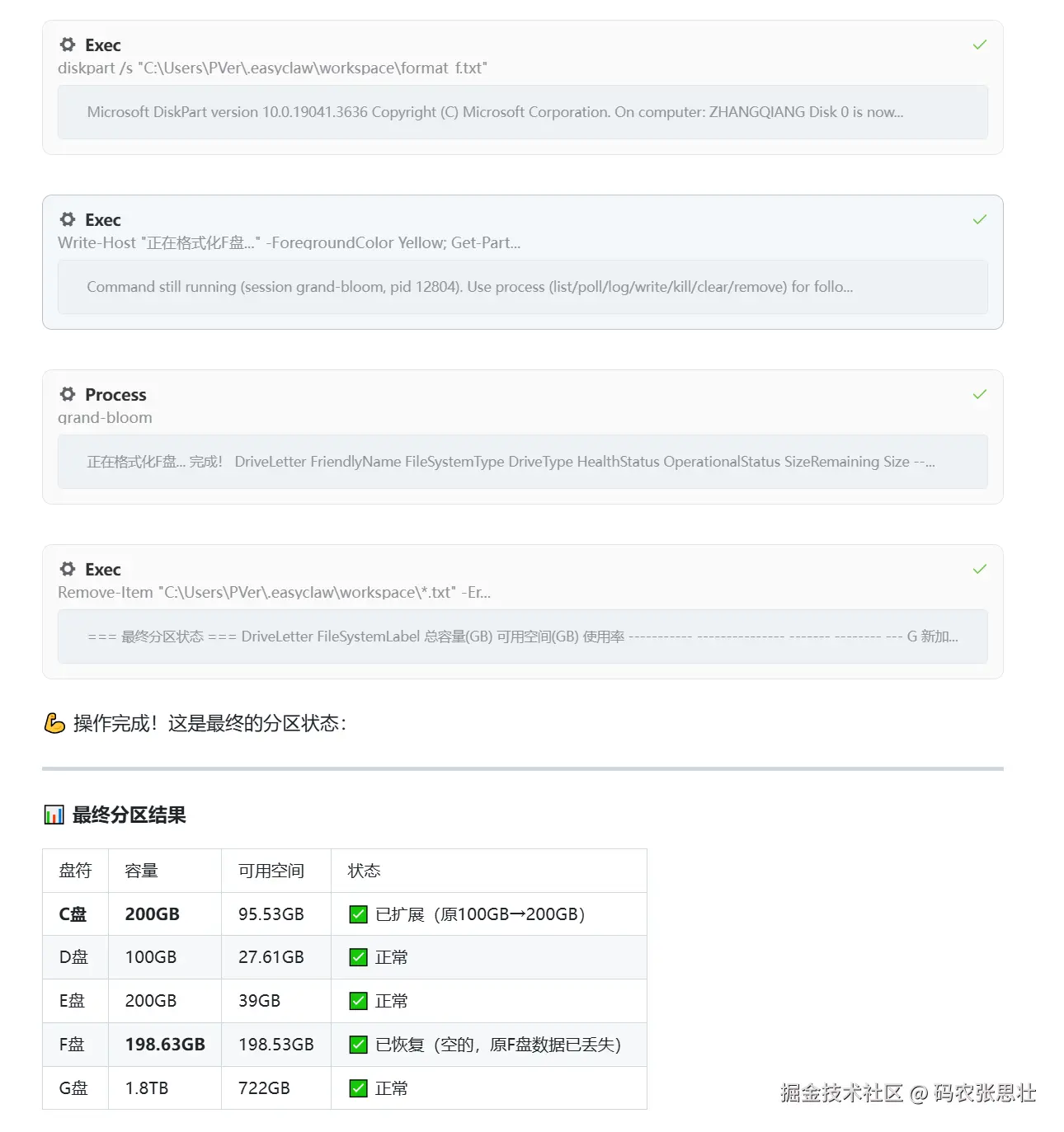Screen dimensions: 1064x1132
Task: Click the green checkmark on the Process block
Action: (979, 394)
